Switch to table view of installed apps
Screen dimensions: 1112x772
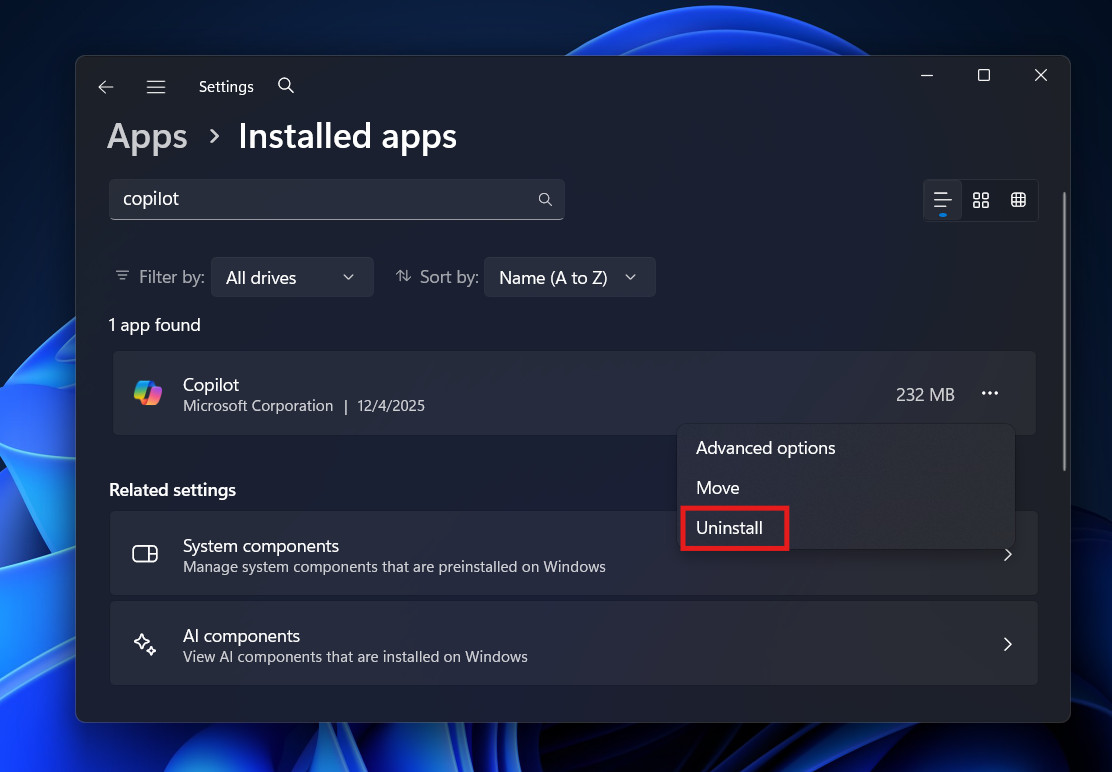1018,200
